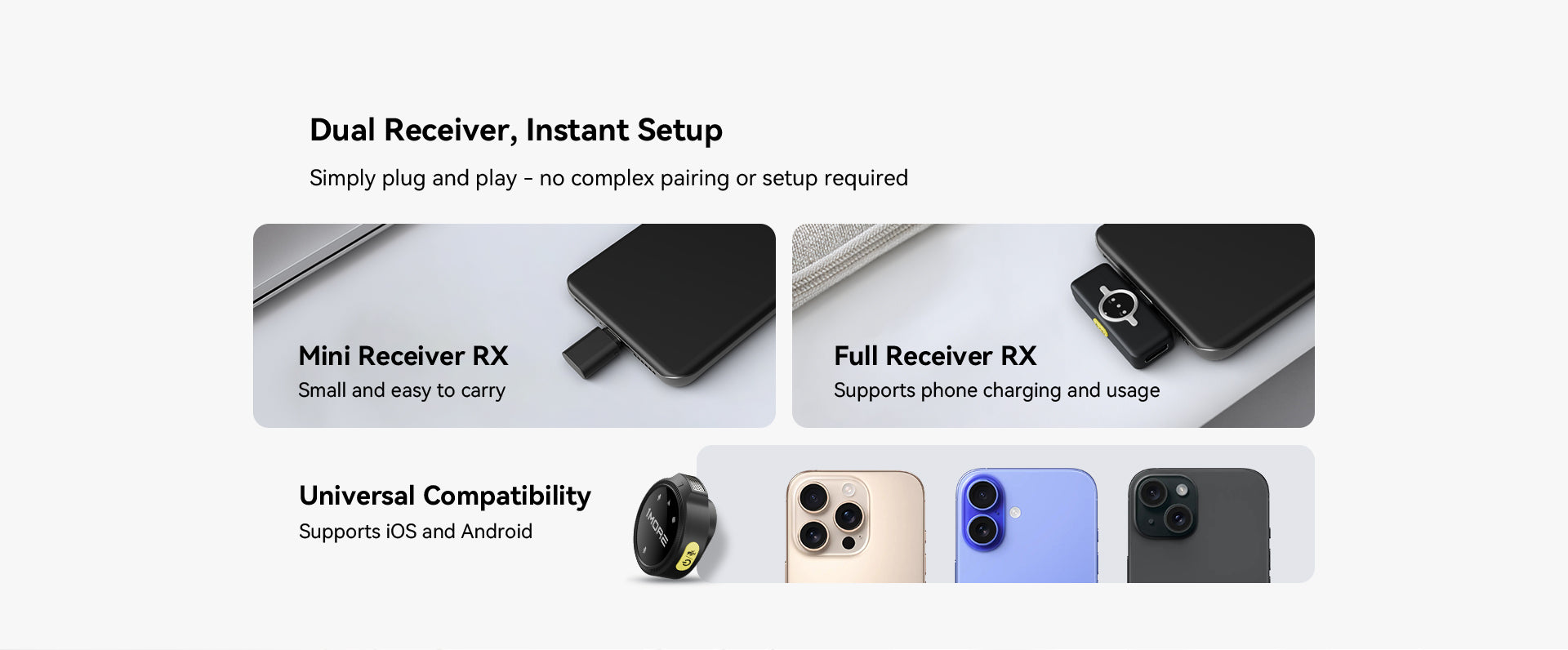Click the Universal Compatibility heading
Viewport: 1568px width, 650px height.
click(445, 496)
